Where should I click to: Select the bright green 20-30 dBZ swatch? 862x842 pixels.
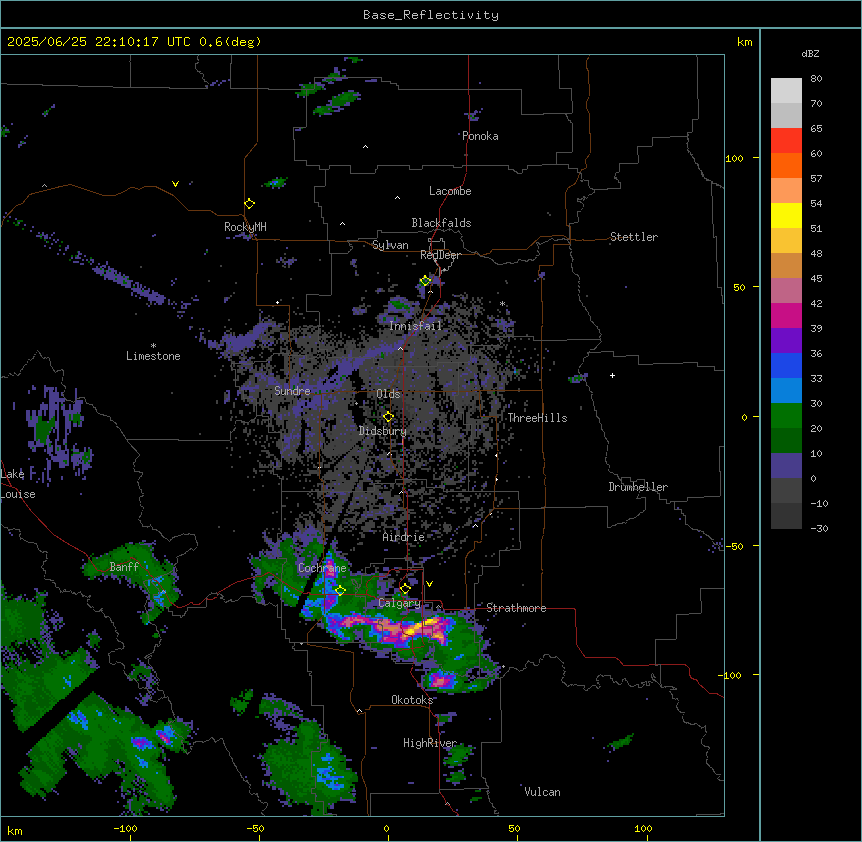coord(786,416)
